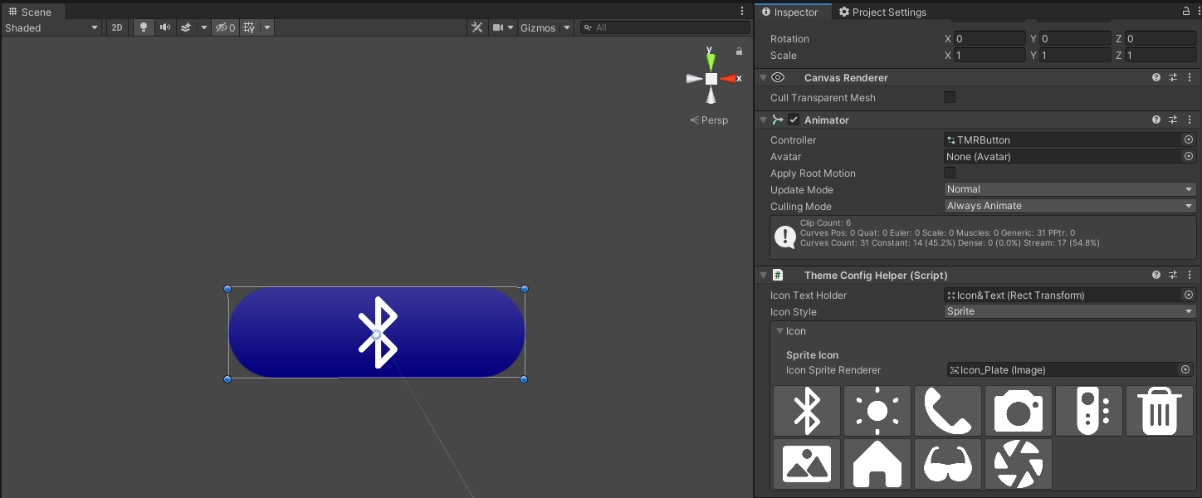The height and width of the screenshot is (498, 1202).
Task: Open the Culling Mode dropdown
Action: pos(1069,206)
